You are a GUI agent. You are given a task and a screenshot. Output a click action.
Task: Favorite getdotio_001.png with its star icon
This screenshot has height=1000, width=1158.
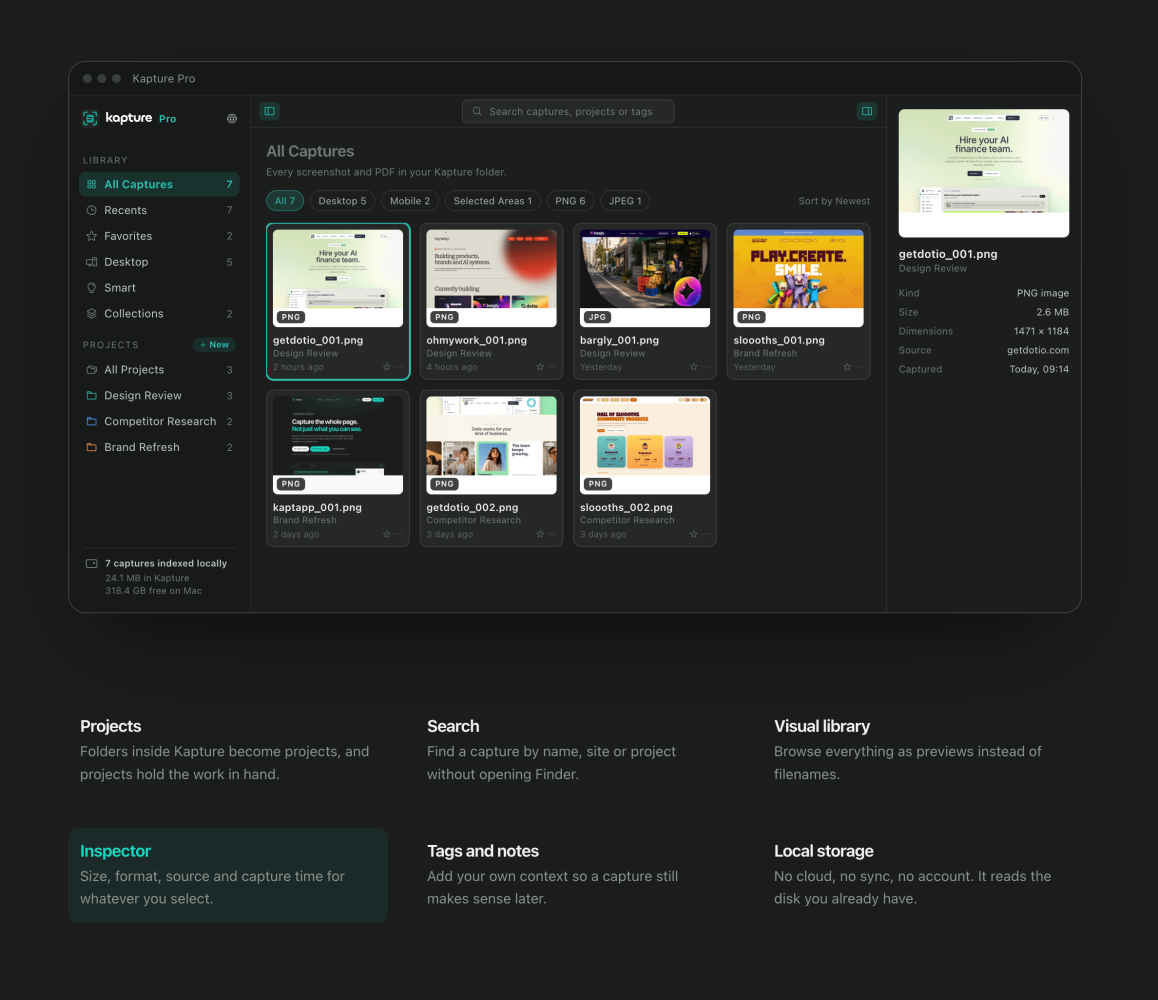tap(386, 367)
